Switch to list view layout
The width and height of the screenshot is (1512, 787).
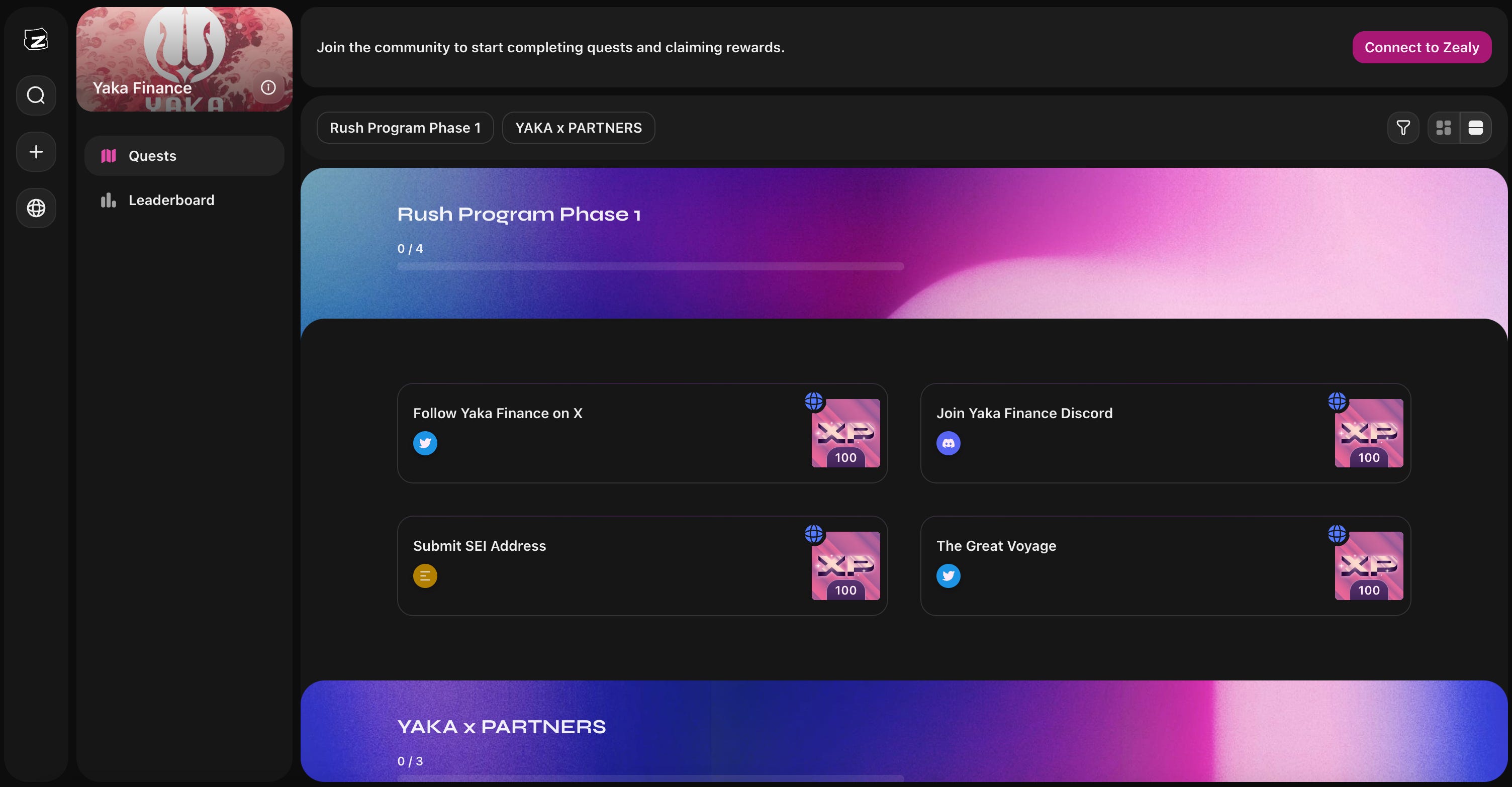point(1476,127)
